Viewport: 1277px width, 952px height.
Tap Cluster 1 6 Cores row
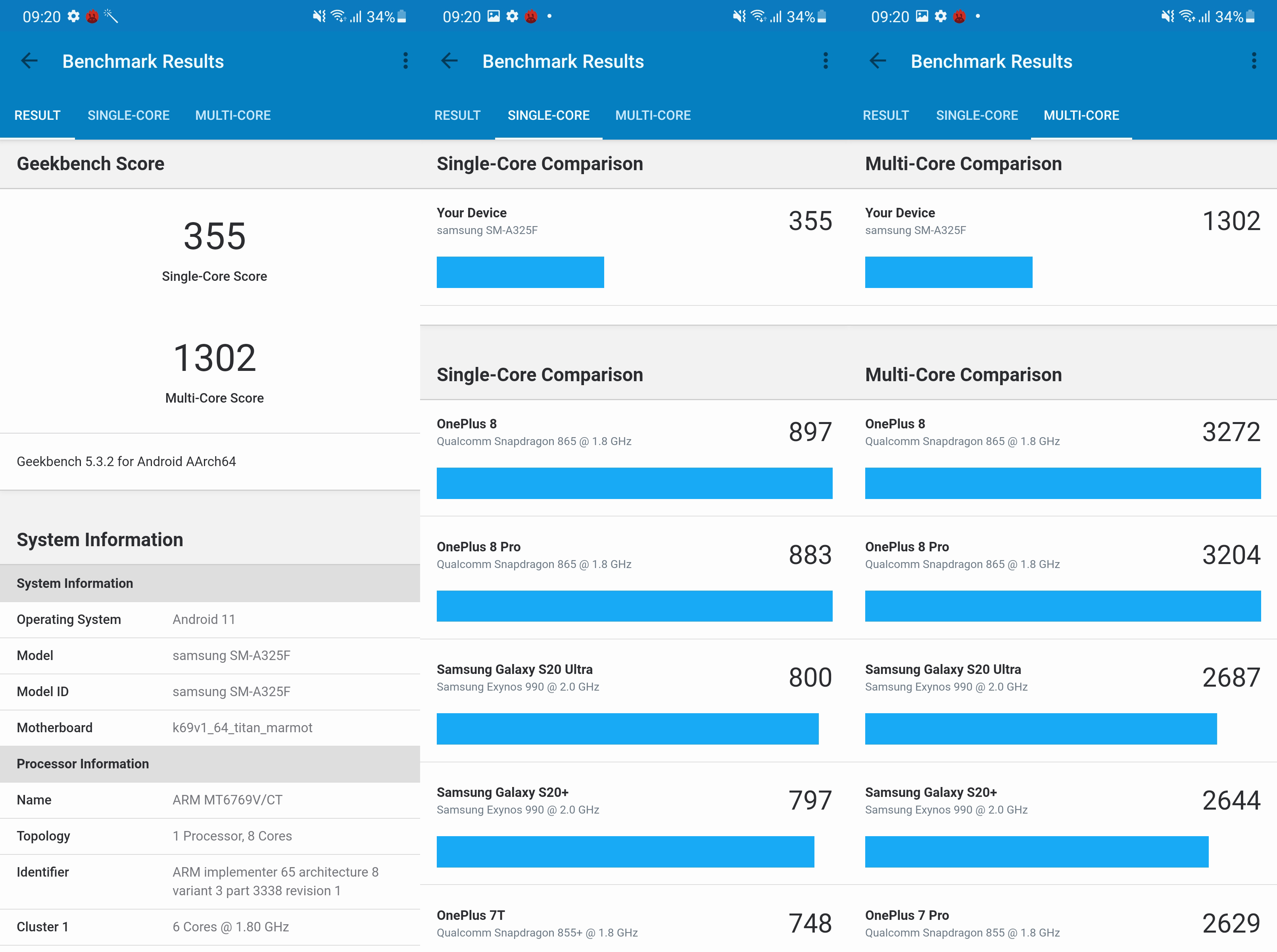coord(210,927)
